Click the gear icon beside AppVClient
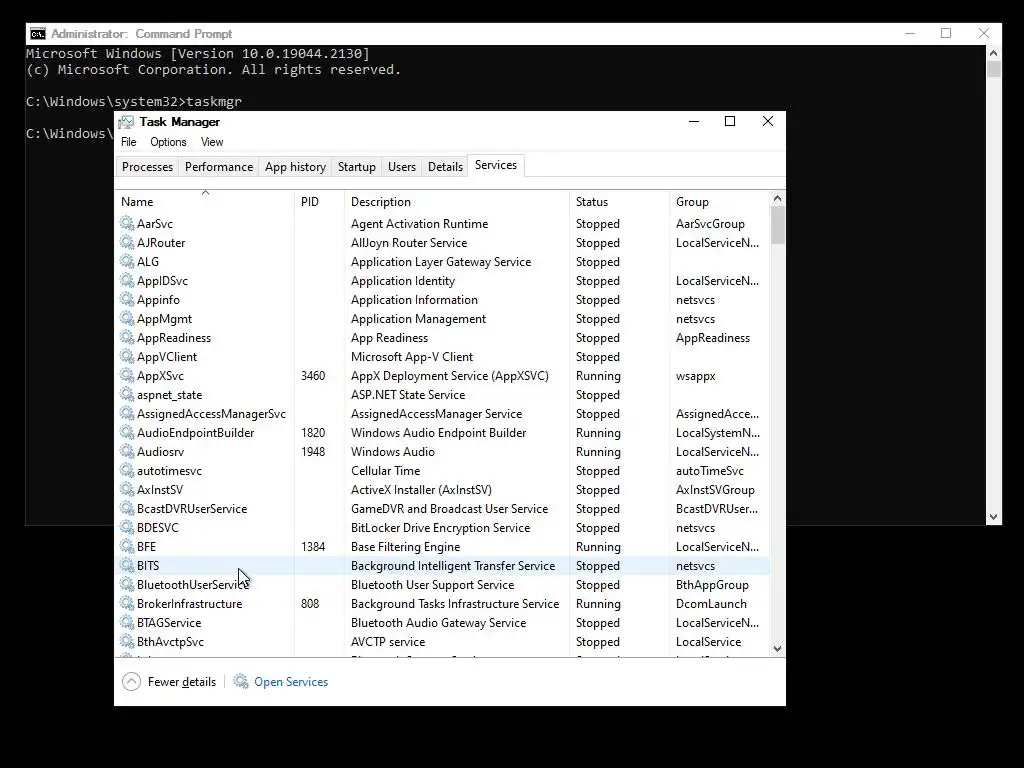The image size is (1024, 768). pos(127,356)
